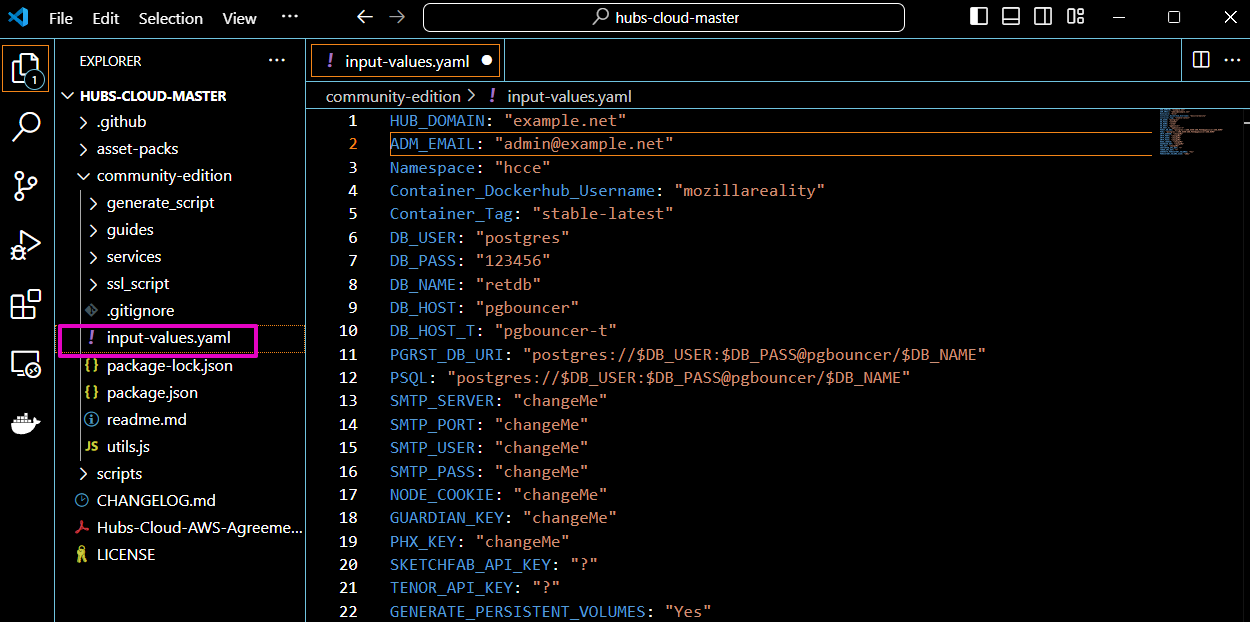This screenshot has height=622, width=1250.
Task: Select the input-values.yaml editor tab
Action: pos(407,61)
